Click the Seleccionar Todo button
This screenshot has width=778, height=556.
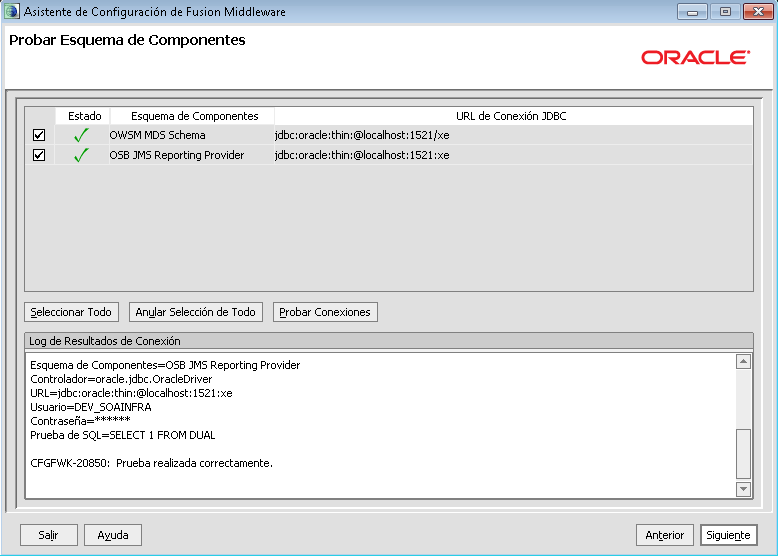pyautogui.click(x=71, y=312)
